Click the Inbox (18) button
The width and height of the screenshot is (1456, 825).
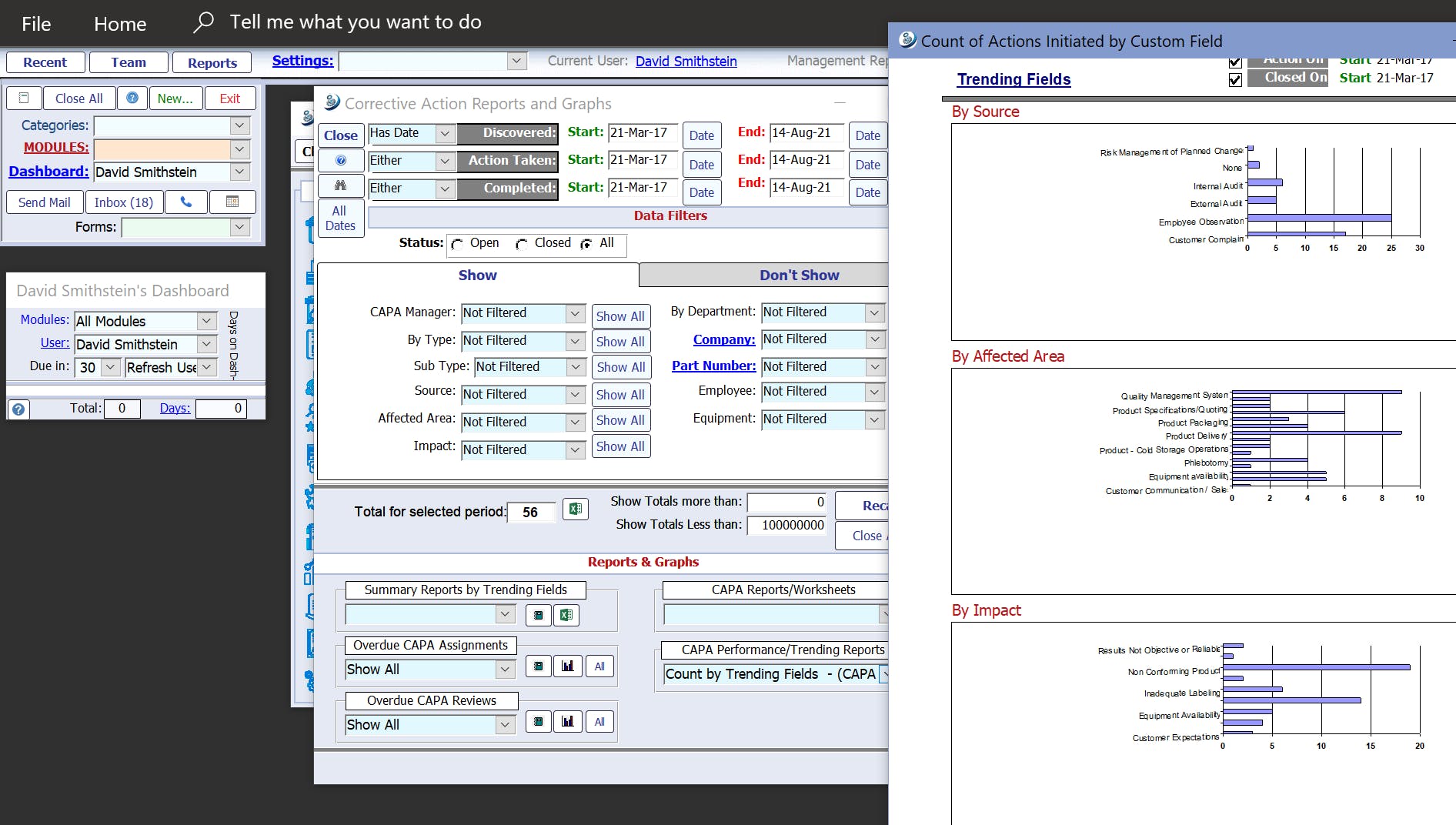click(x=123, y=202)
